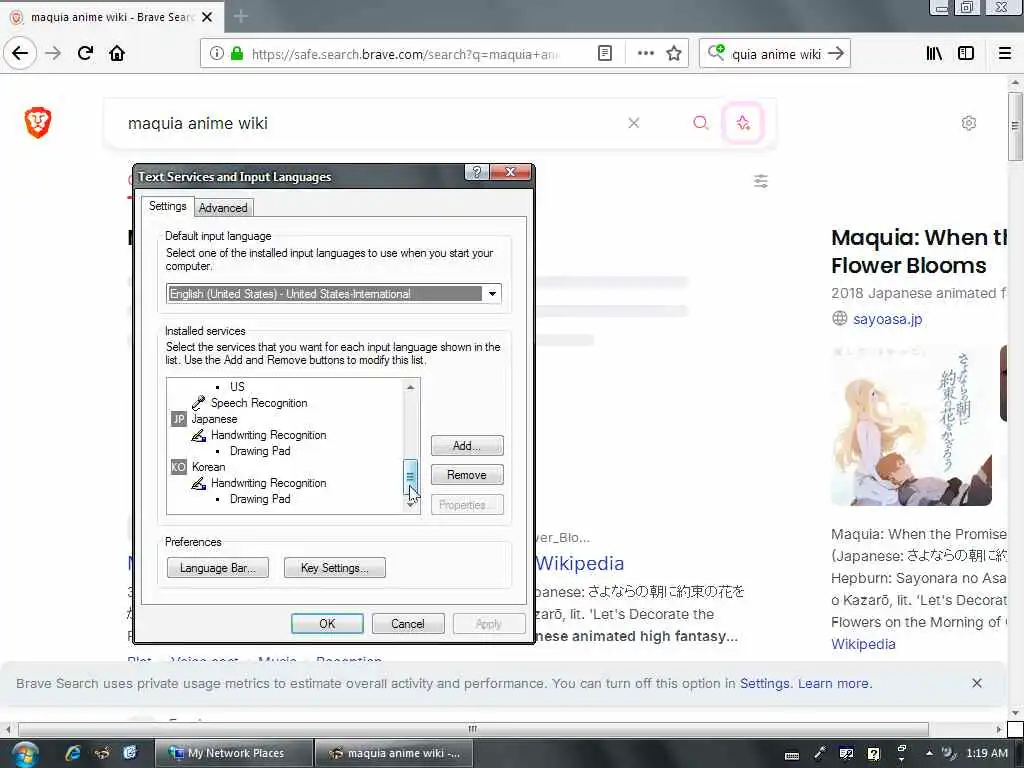The height and width of the screenshot is (768, 1024).
Task: Select US keyboard entry in list
Action: pyautogui.click(x=237, y=387)
